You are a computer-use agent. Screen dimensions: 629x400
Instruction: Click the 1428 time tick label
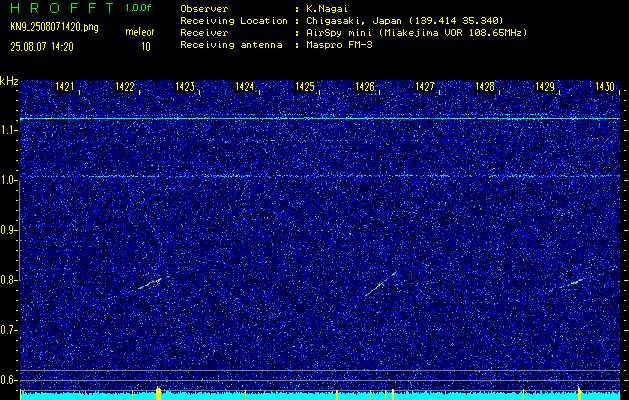[x=485, y=87]
